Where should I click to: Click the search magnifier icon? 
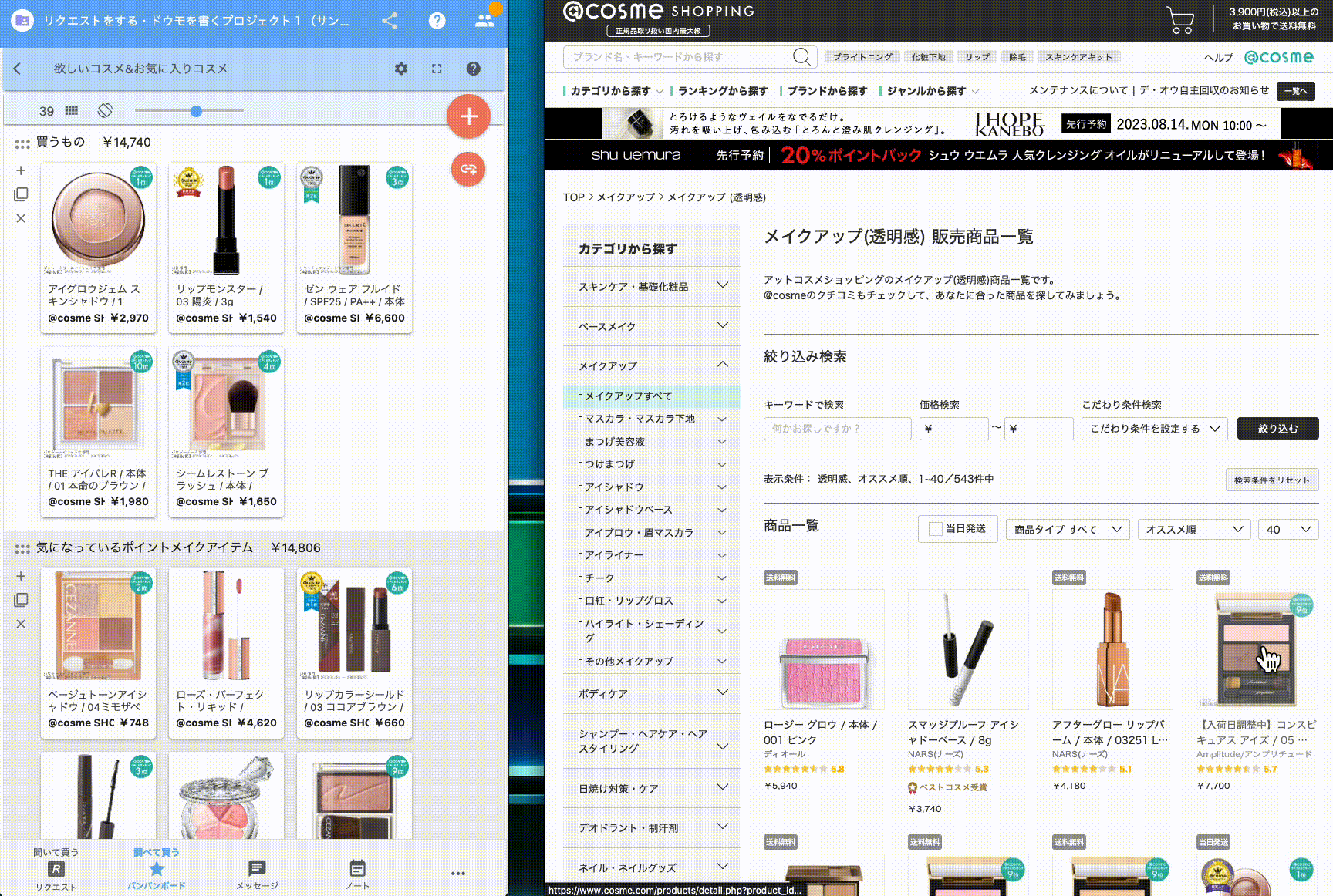pos(801,57)
